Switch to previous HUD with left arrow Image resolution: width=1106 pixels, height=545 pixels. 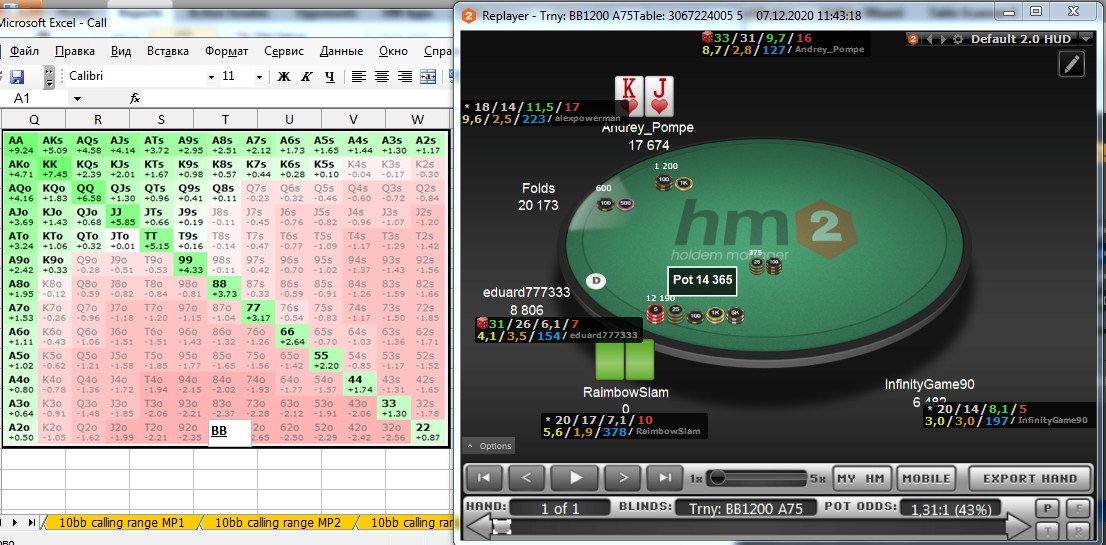coord(929,39)
